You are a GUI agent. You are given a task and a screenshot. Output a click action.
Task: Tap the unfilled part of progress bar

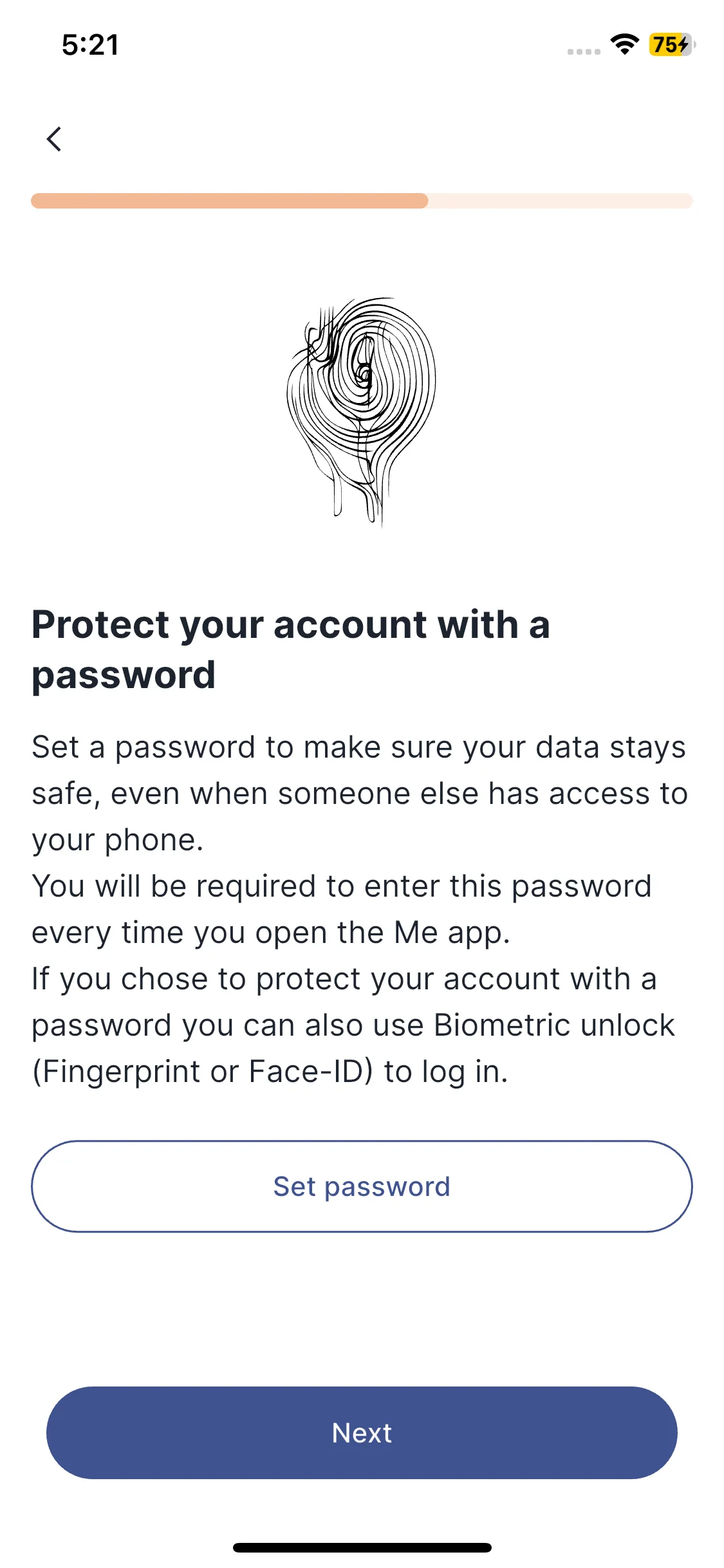click(561, 201)
